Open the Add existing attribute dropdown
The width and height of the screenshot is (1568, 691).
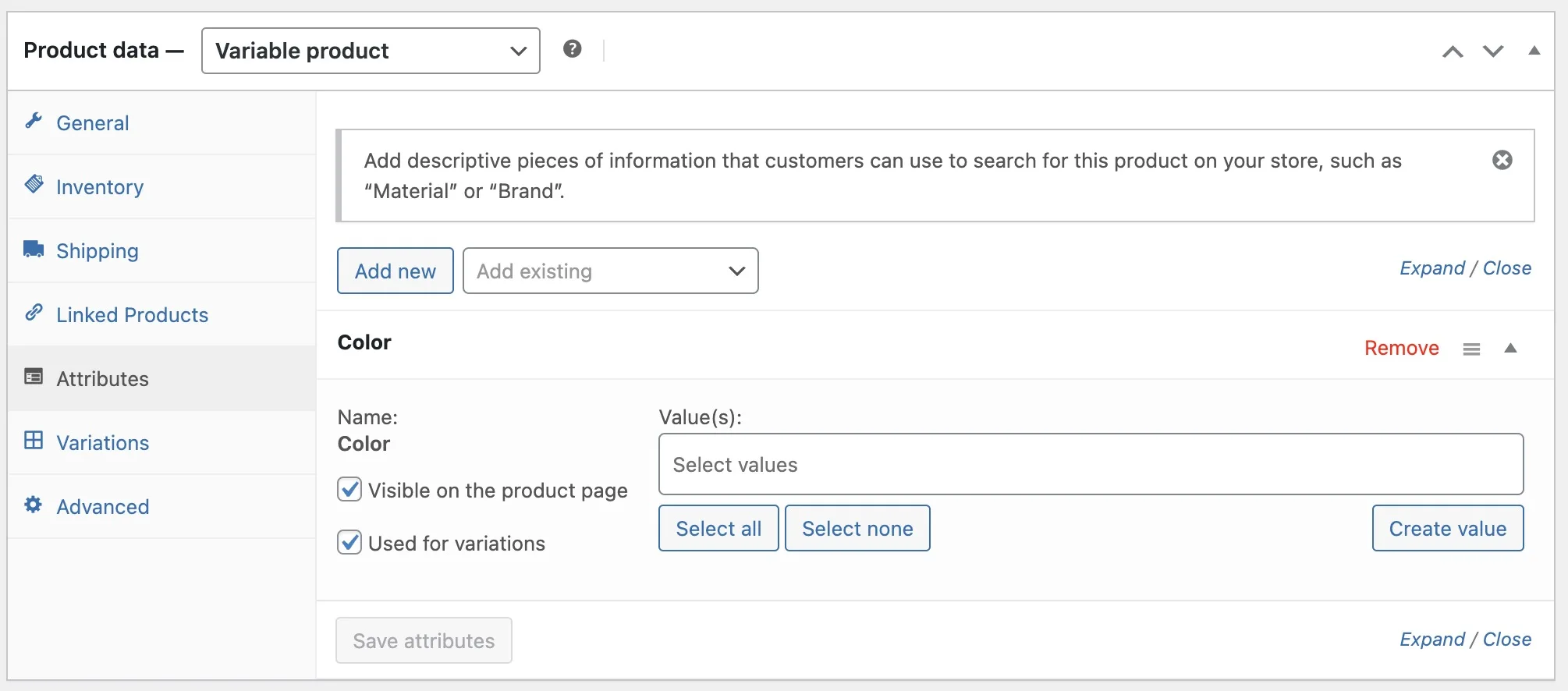(611, 271)
